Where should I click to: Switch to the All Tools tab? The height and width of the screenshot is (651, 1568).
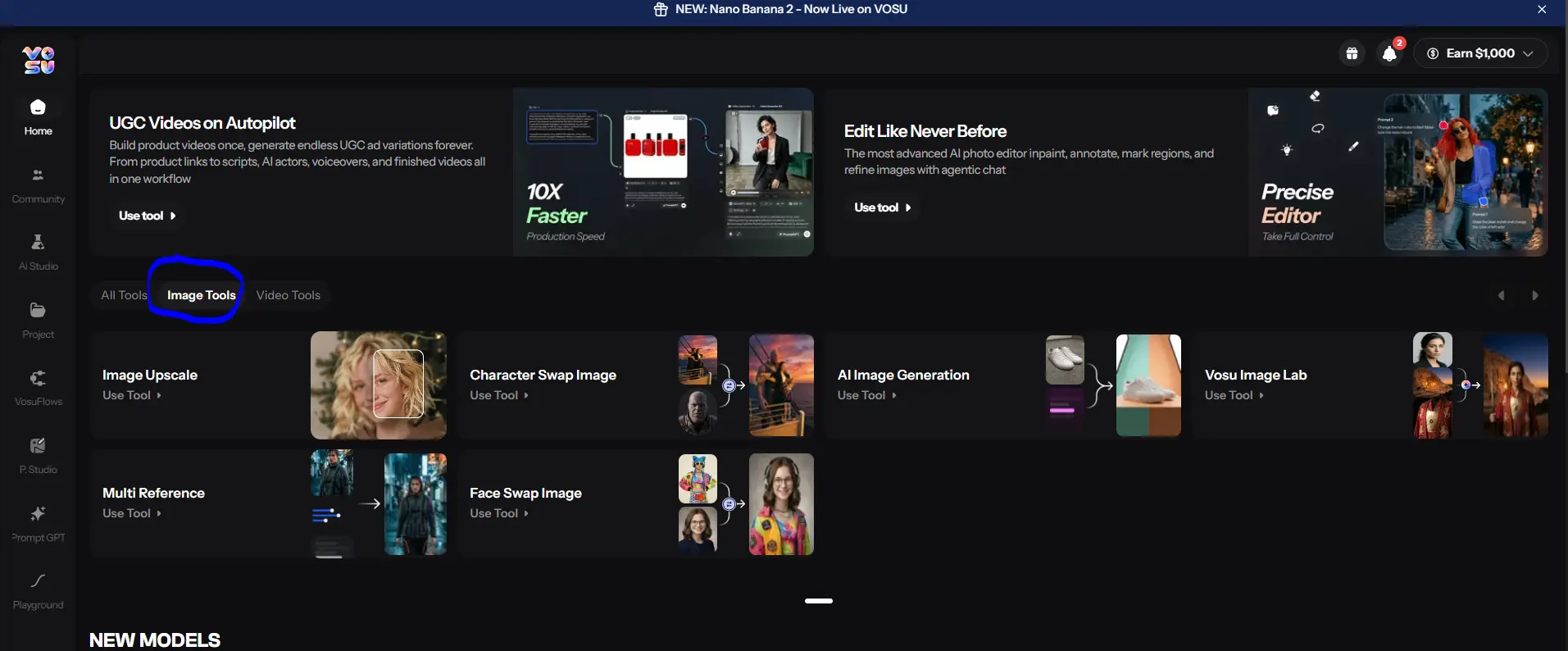tap(124, 295)
